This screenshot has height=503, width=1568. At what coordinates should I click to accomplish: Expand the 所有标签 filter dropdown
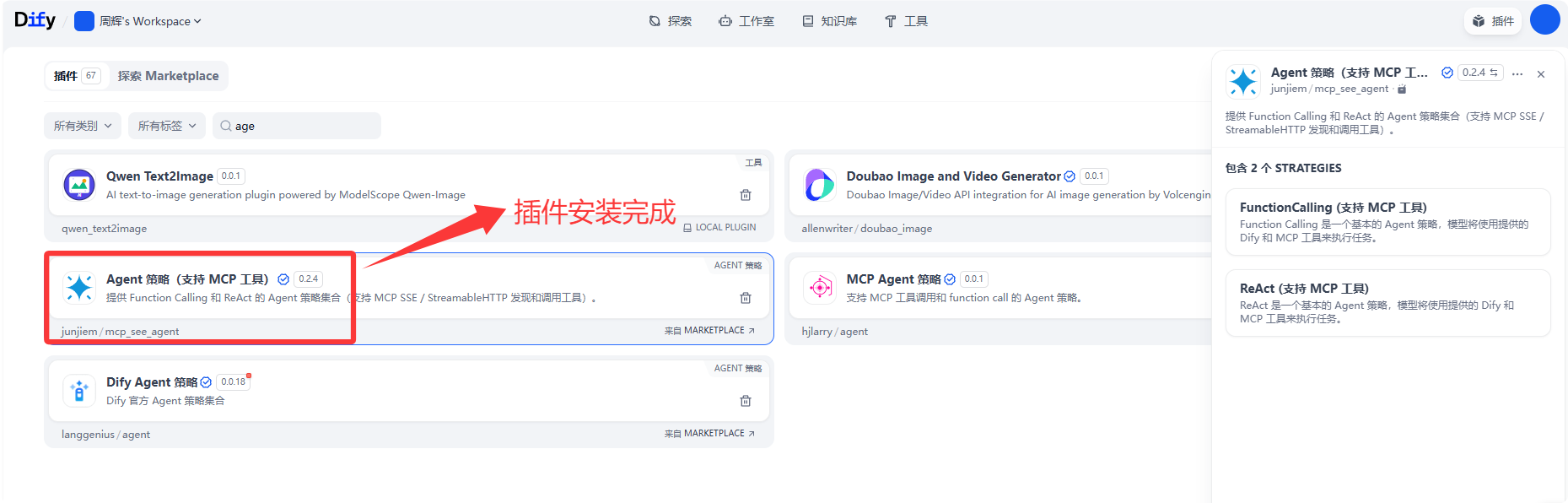[x=167, y=126]
